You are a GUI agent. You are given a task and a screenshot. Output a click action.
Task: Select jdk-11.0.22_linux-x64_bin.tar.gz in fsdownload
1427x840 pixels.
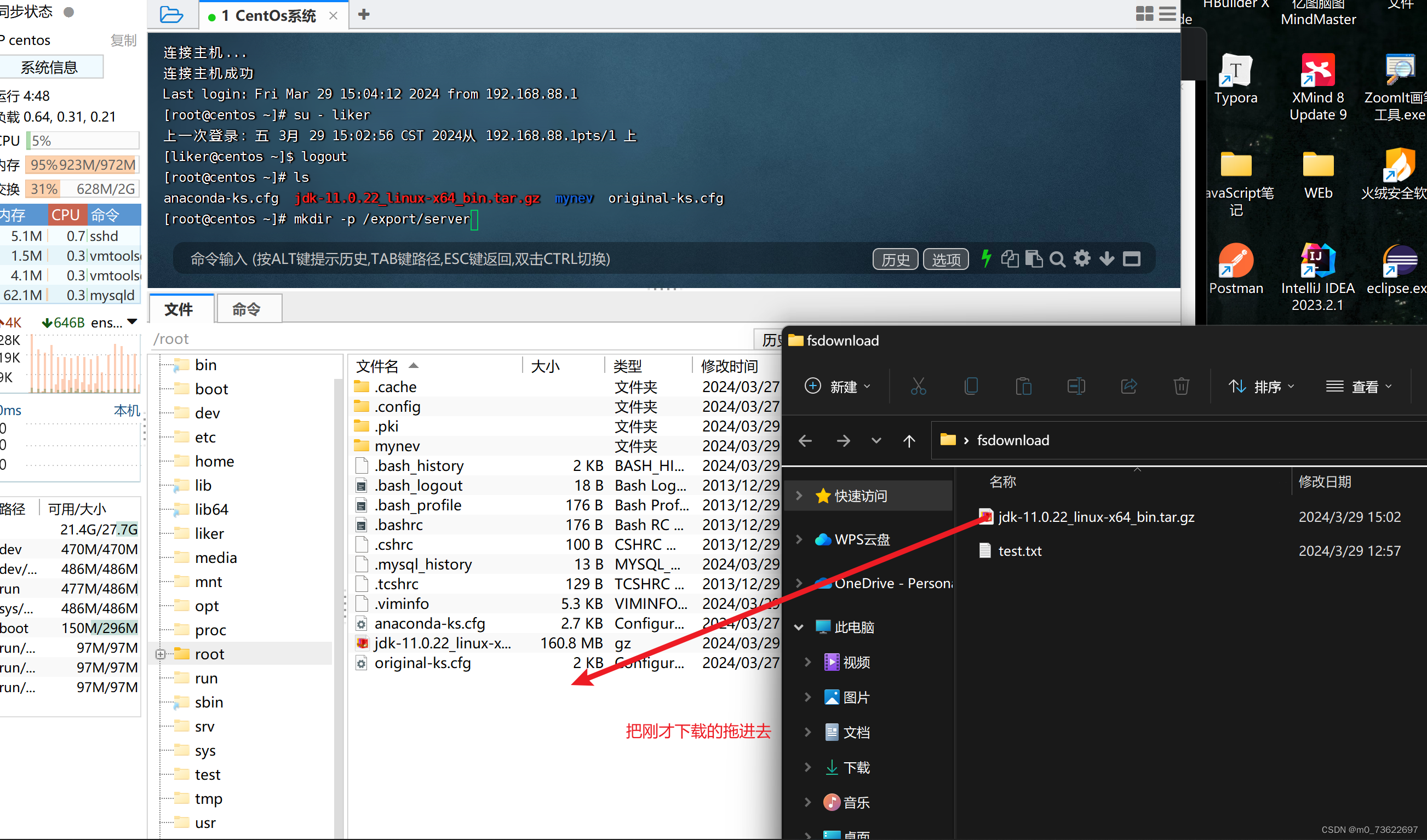point(1096,517)
